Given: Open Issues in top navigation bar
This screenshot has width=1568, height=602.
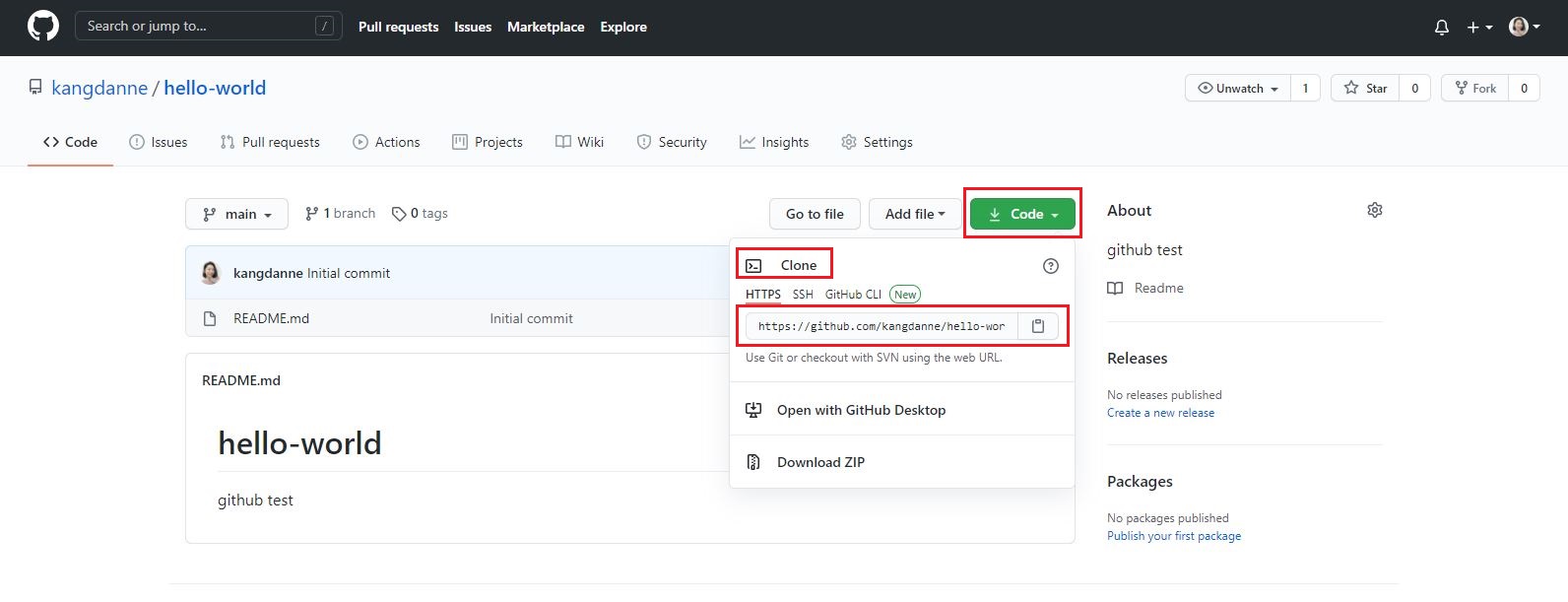Looking at the screenshot, I should 473,27.
